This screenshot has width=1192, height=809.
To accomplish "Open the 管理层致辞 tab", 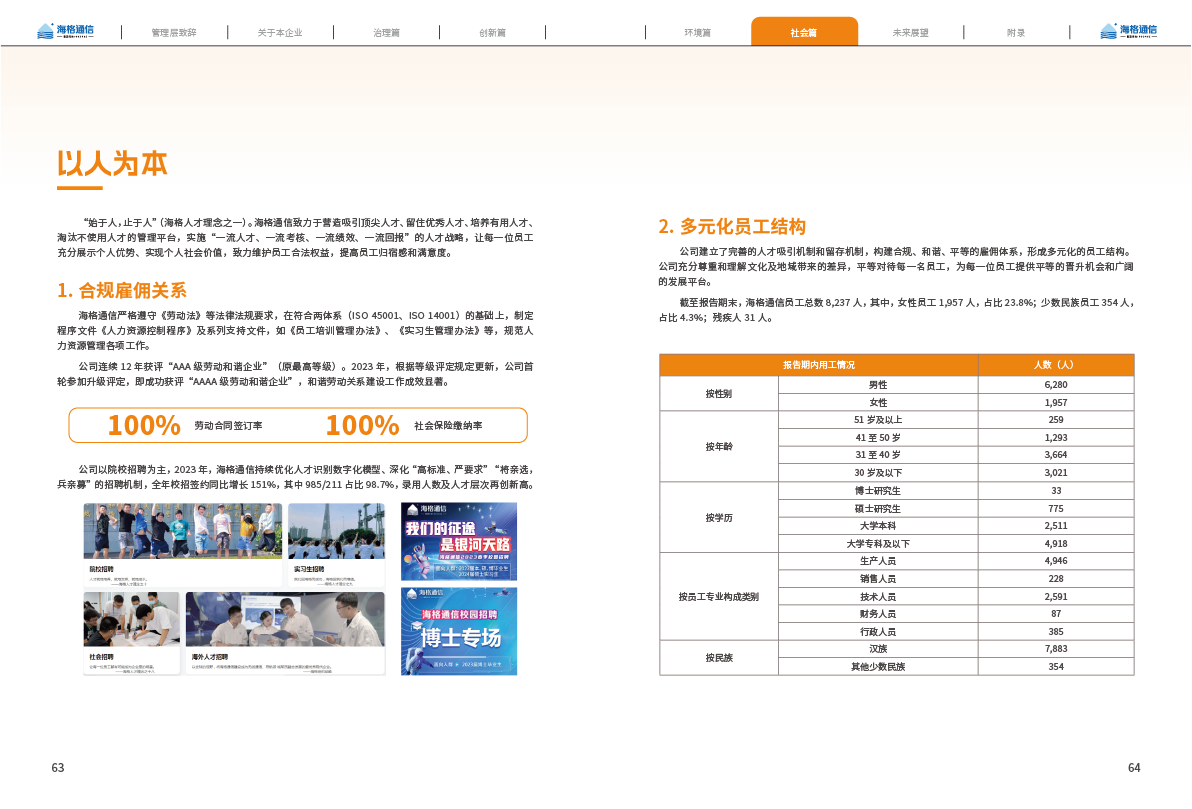I will tap(174, 32).
